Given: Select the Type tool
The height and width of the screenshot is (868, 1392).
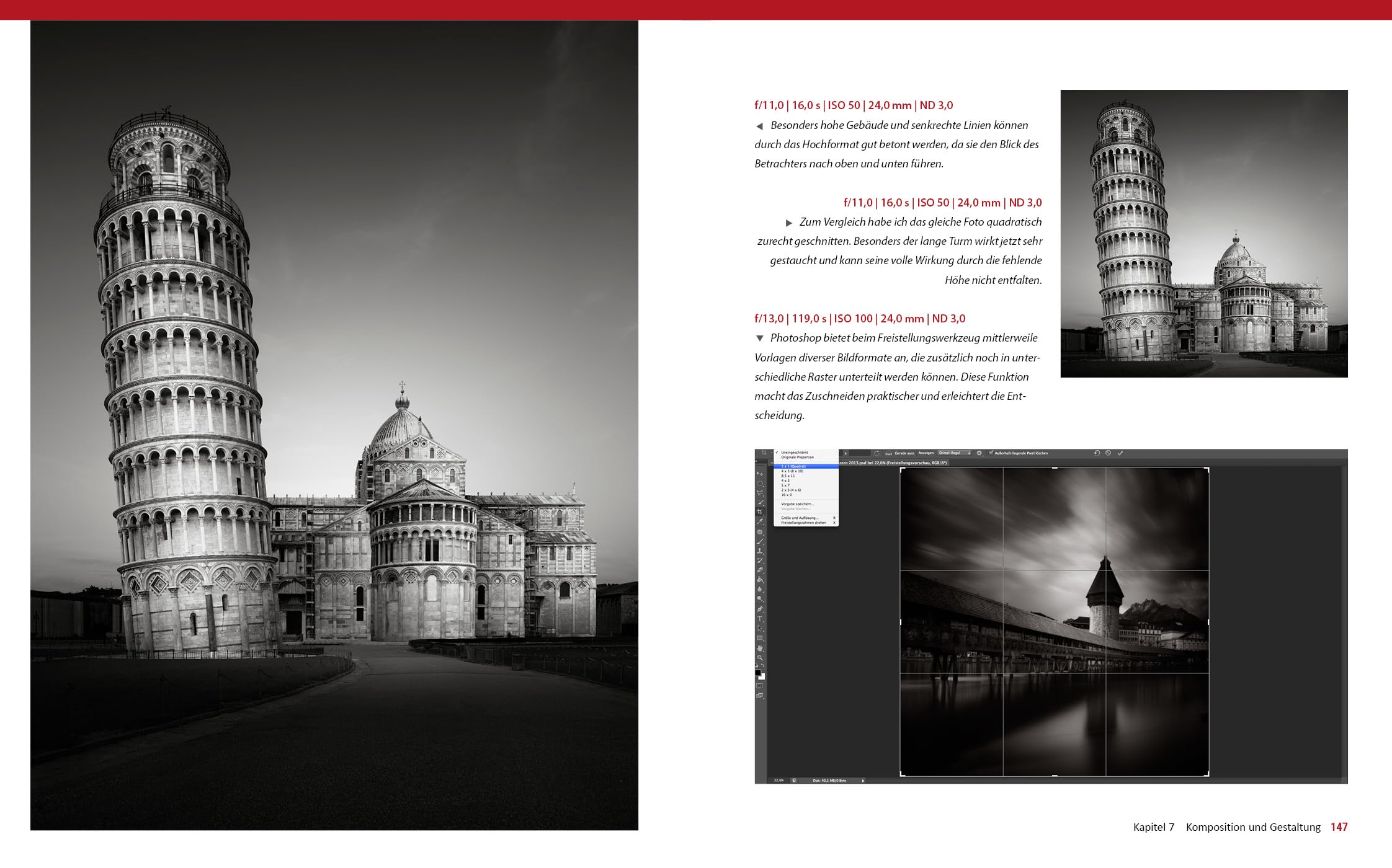Looking at the screenshot, I should pos(760,619).
